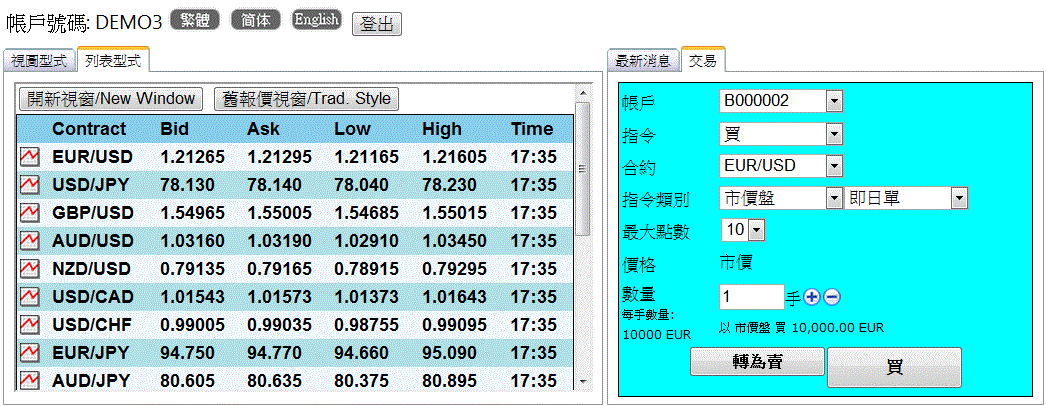Image resolution: width=1046 pixels, height=406 pixels.
Task: Decrease quantity with blue minus icon
Action: click(x=832, y=297)
